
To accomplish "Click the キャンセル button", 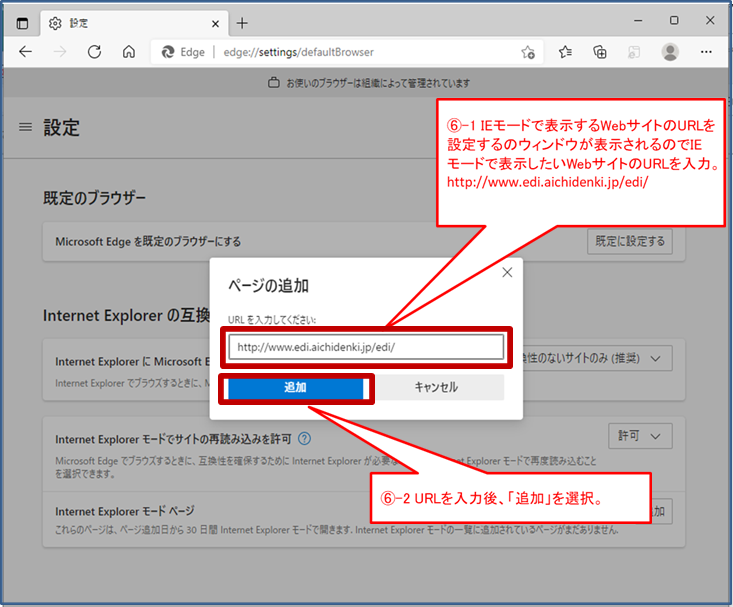I will click(x=436, y=387).
